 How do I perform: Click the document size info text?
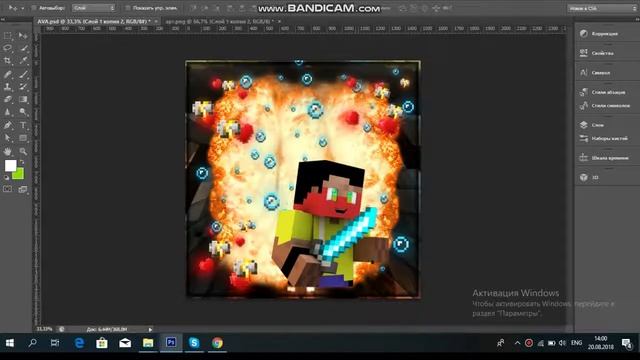click(107, 329)
